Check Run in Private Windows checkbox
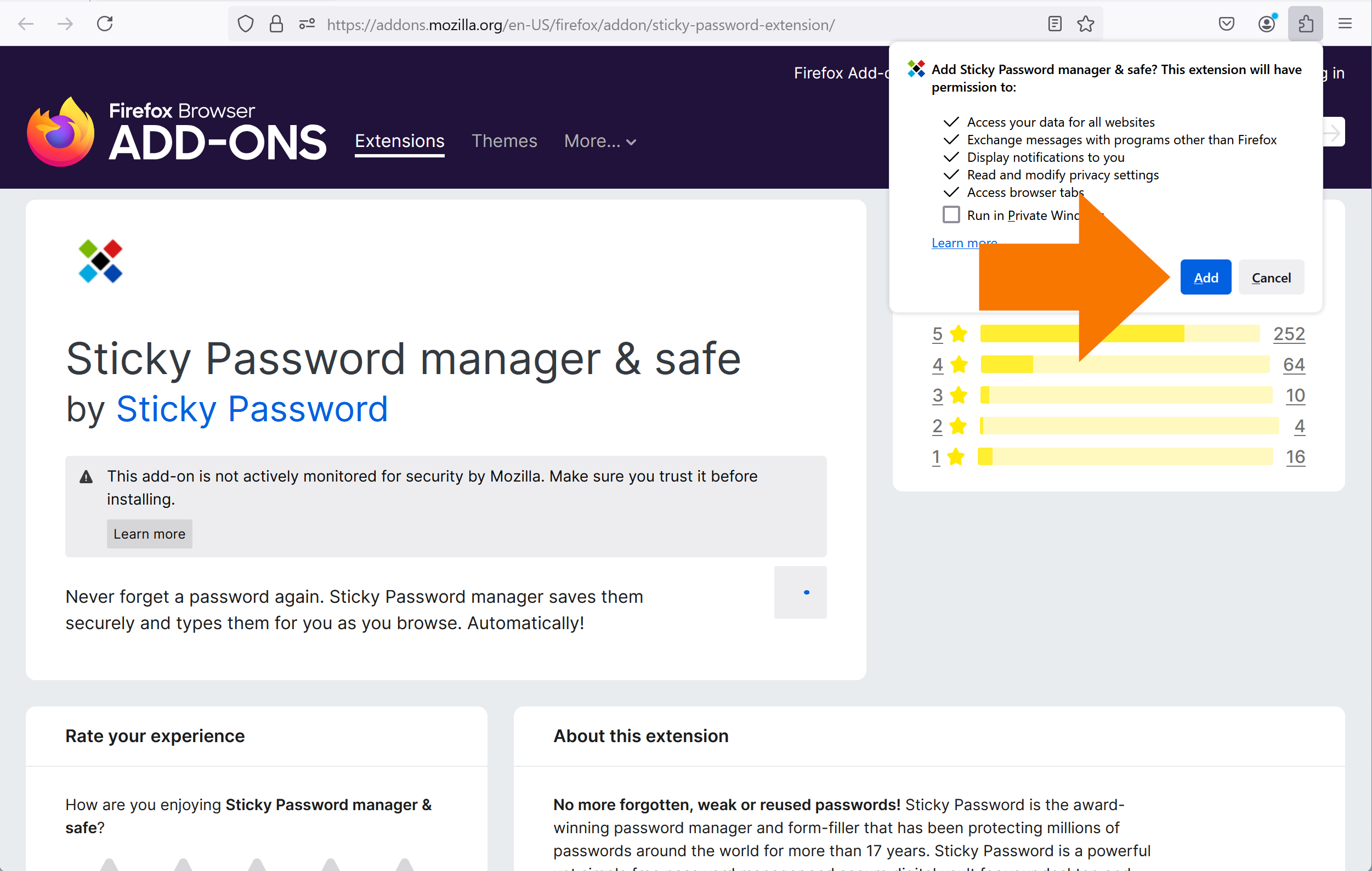 click(951, 215)
